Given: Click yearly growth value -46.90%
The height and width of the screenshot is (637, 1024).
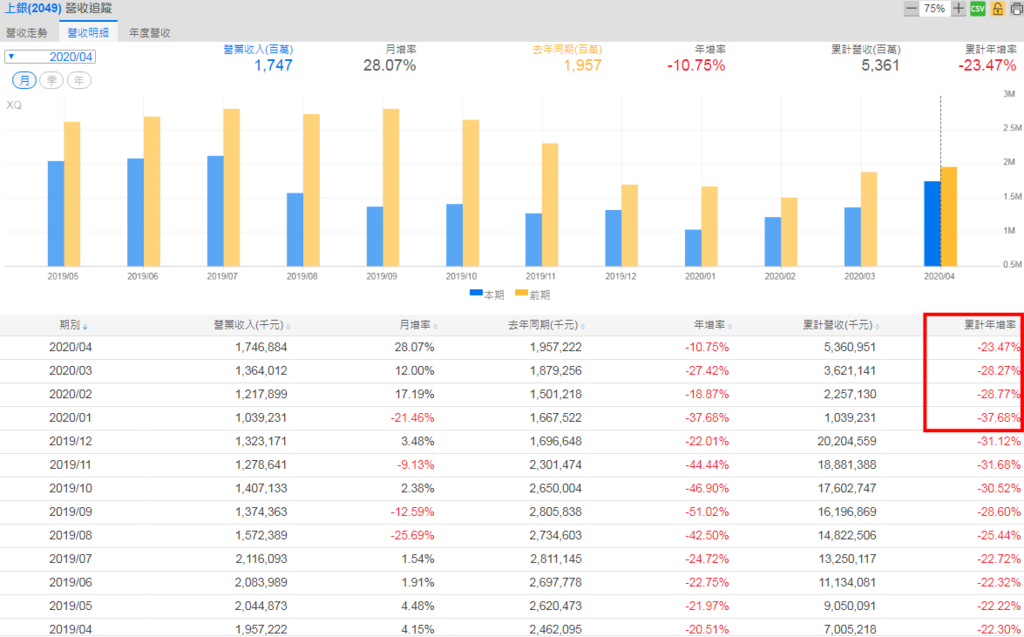Looking at the screenshot, I should click(707, 488).
